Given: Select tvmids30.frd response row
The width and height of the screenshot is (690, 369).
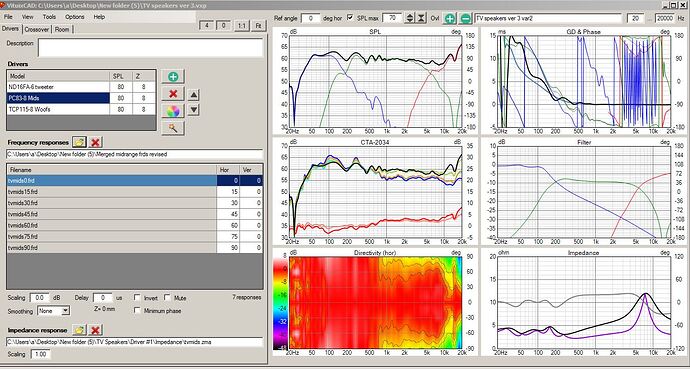Looking at the screenshot, I should click(x=135, y=203).
